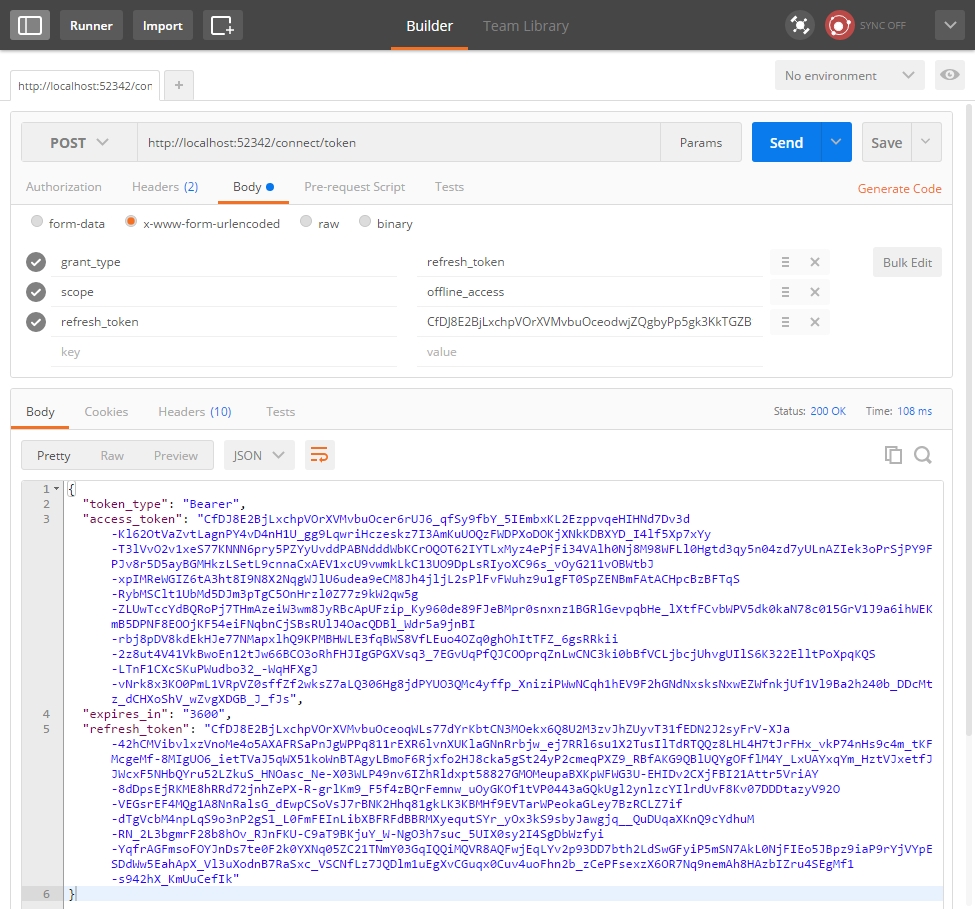
Task: Toggle the sidebar panel icon
Action: click(x=30, y=26)
